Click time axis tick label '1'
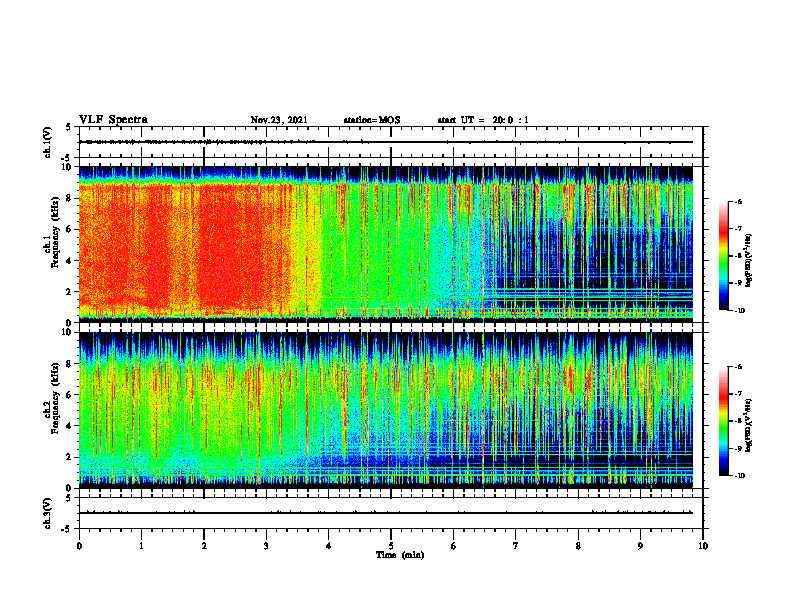This screenshot has height=612, width=792. pyautogui.click(x=142, y=546)
